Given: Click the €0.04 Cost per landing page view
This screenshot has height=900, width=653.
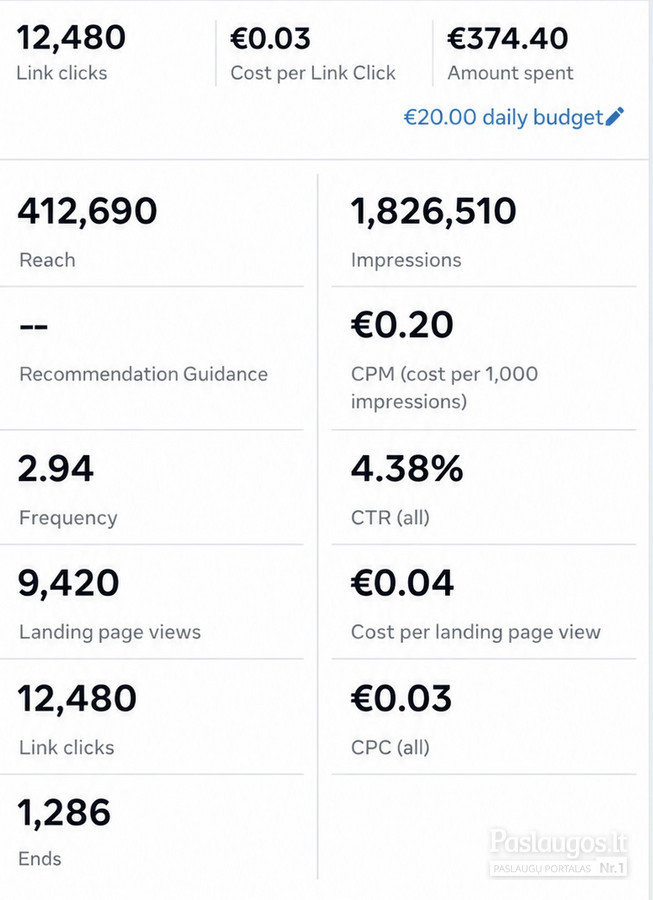Looking at the screenshot, I should tap(484, 602).
